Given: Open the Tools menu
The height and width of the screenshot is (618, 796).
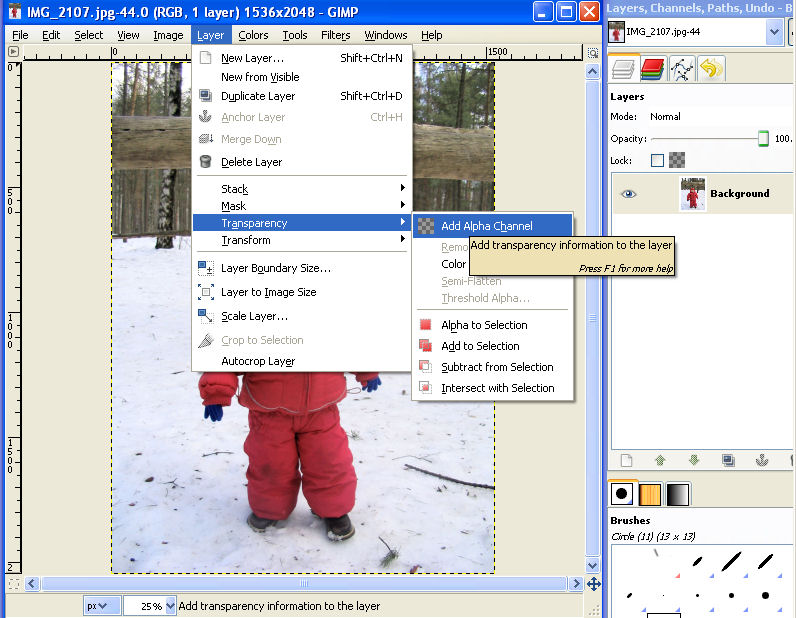Looking at the screenshot, I should 294,35.
